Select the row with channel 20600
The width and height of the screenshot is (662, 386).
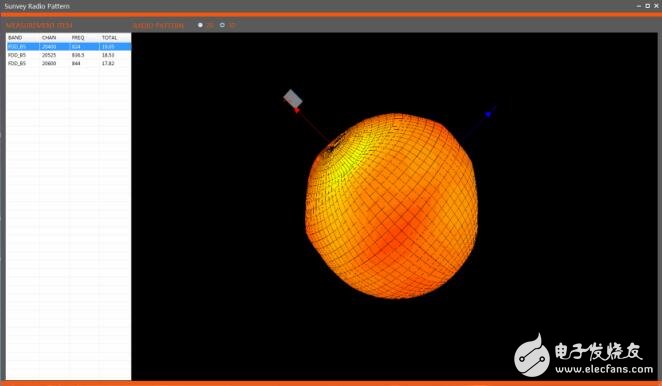[x=68, y=63]
